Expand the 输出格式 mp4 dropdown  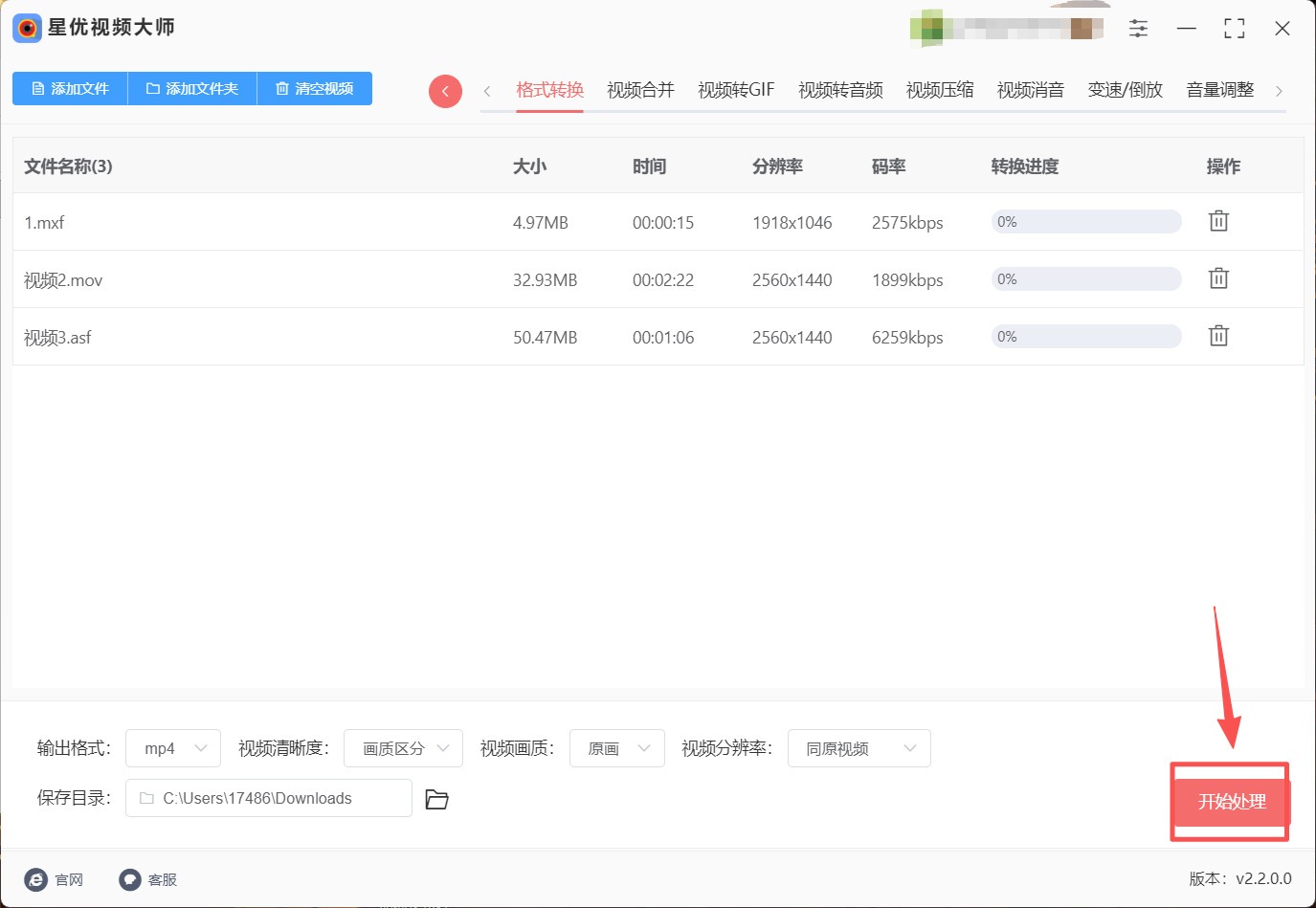(x=173, y=748)
